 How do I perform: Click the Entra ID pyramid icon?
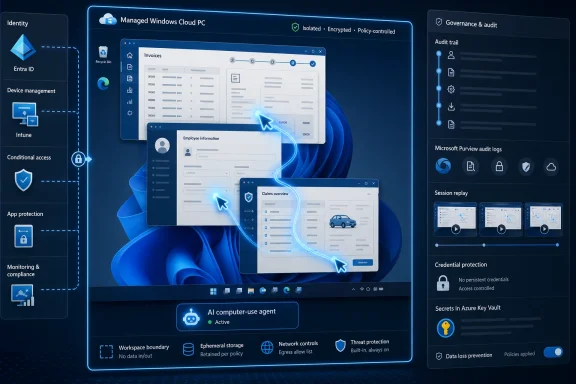tap(23, 47)
